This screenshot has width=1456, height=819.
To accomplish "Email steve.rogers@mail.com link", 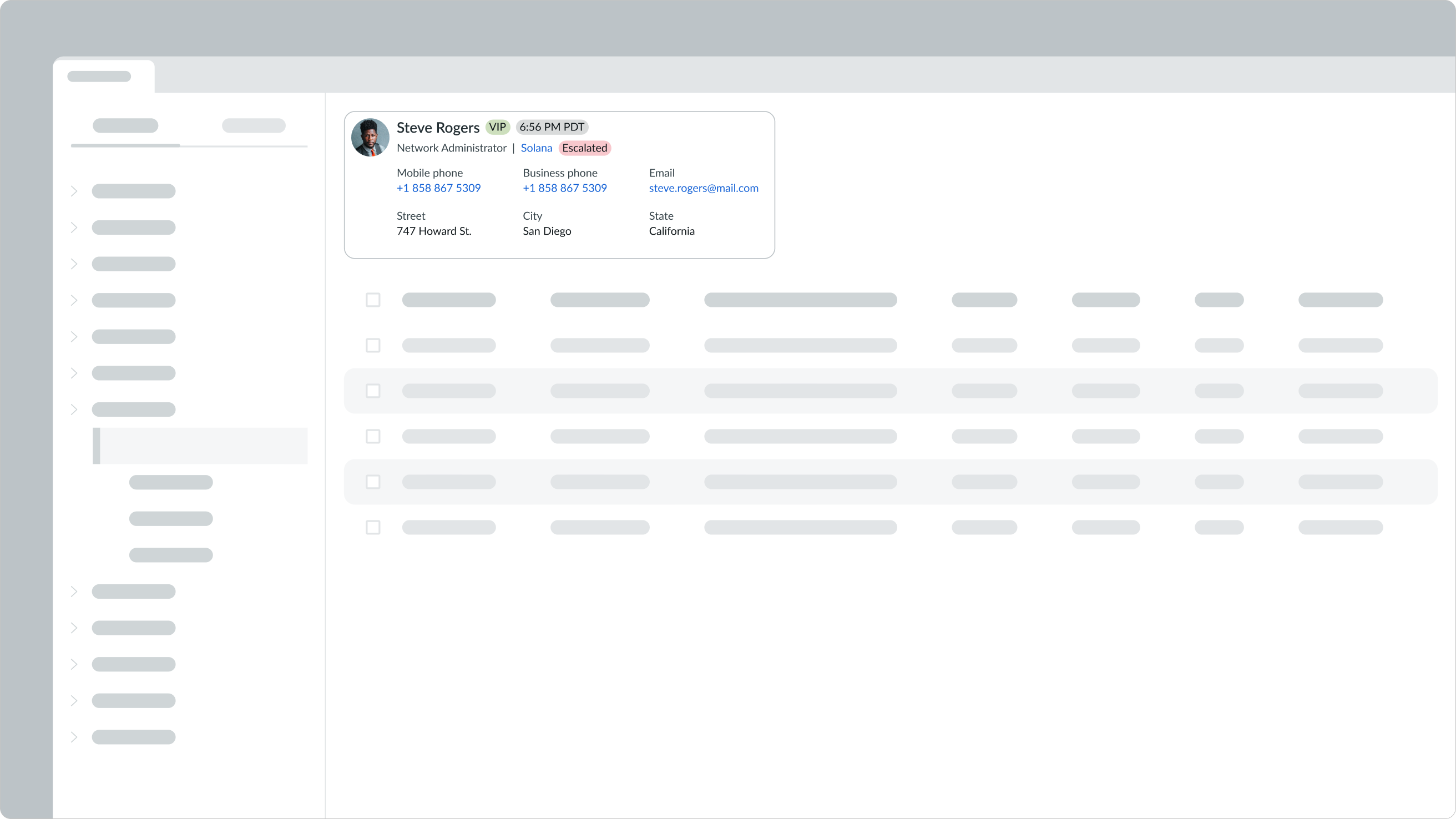I will (x=703, y=188).
